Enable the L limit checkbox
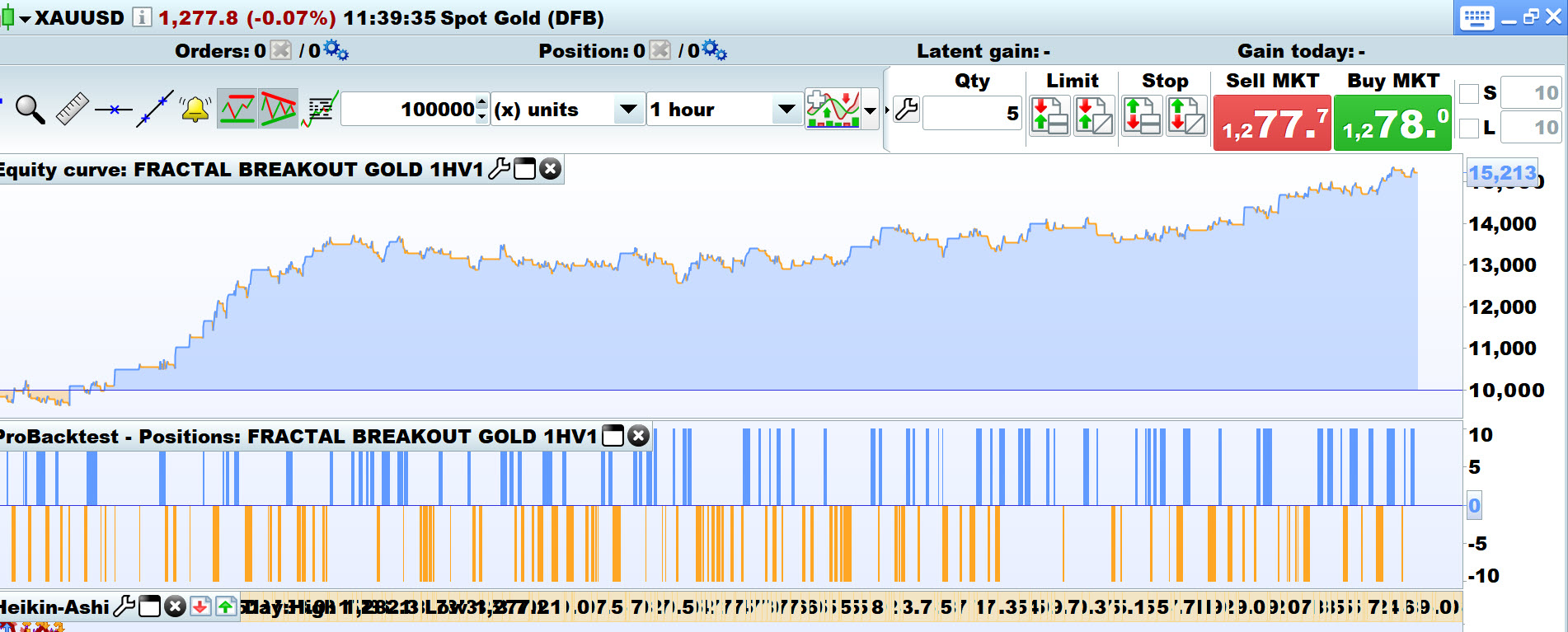Screen dimensions: 1568x632 click(1468, 128)
